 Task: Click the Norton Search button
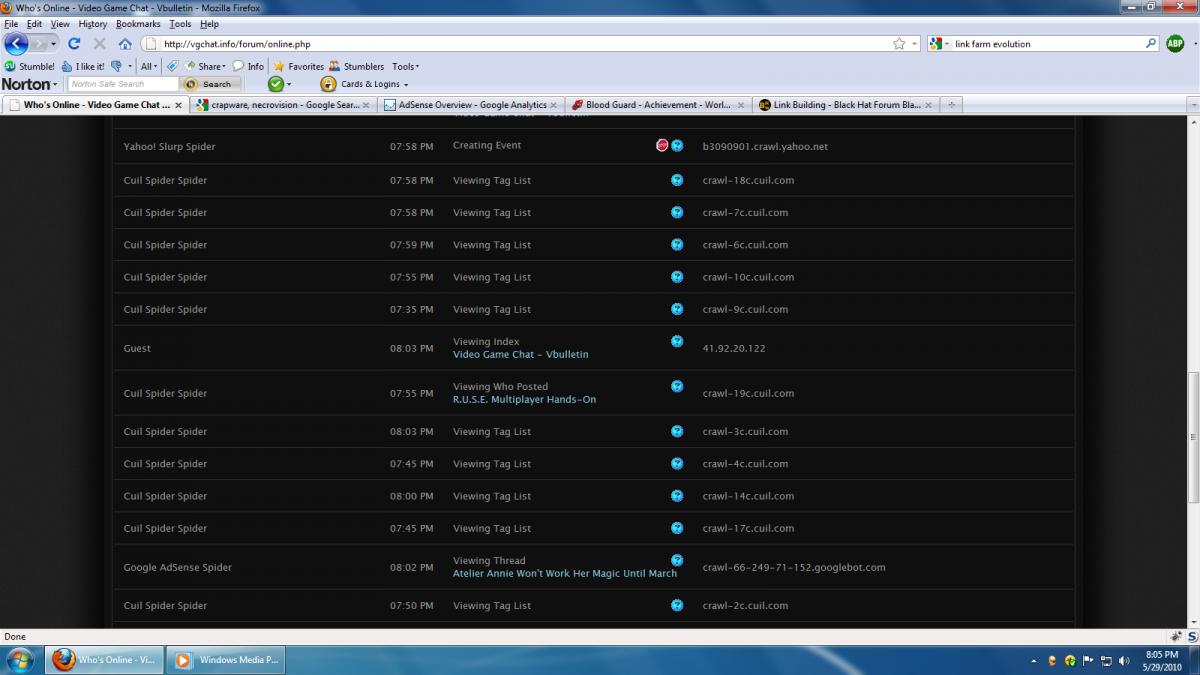click(x=210, y=84)
